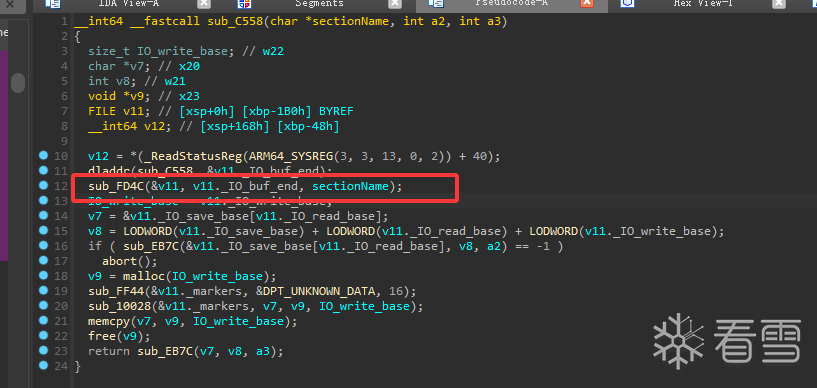This screenshot has height=388, width=817.
Task: Set breakpoint dot on line 22 free
Action: pos(44,336)
